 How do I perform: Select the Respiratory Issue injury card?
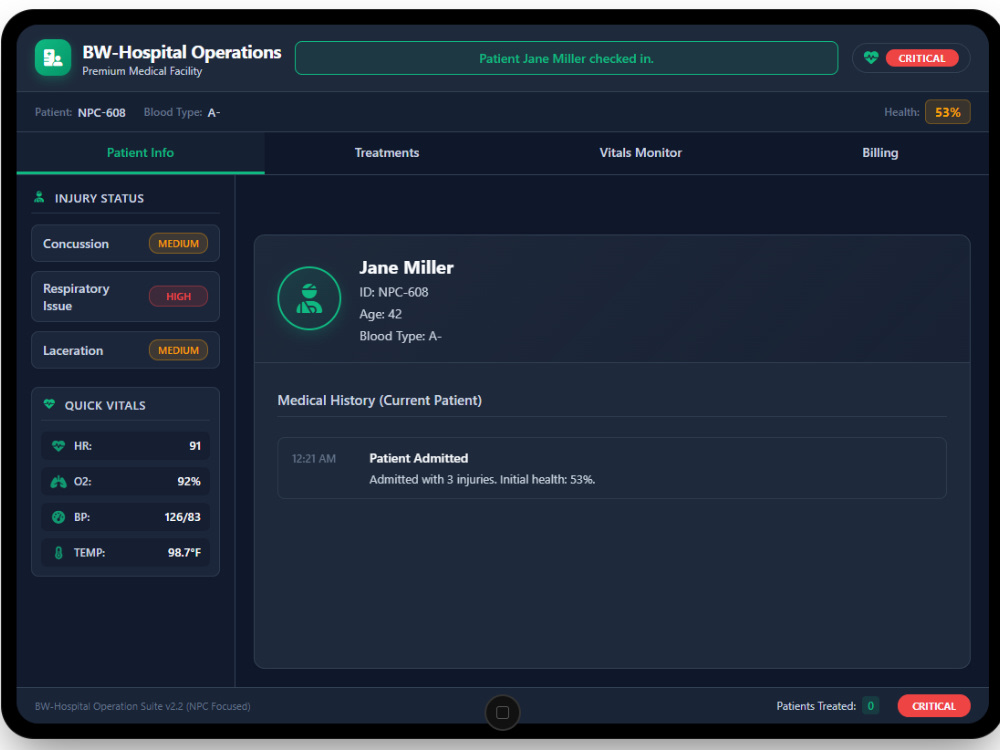coord(125,297)
